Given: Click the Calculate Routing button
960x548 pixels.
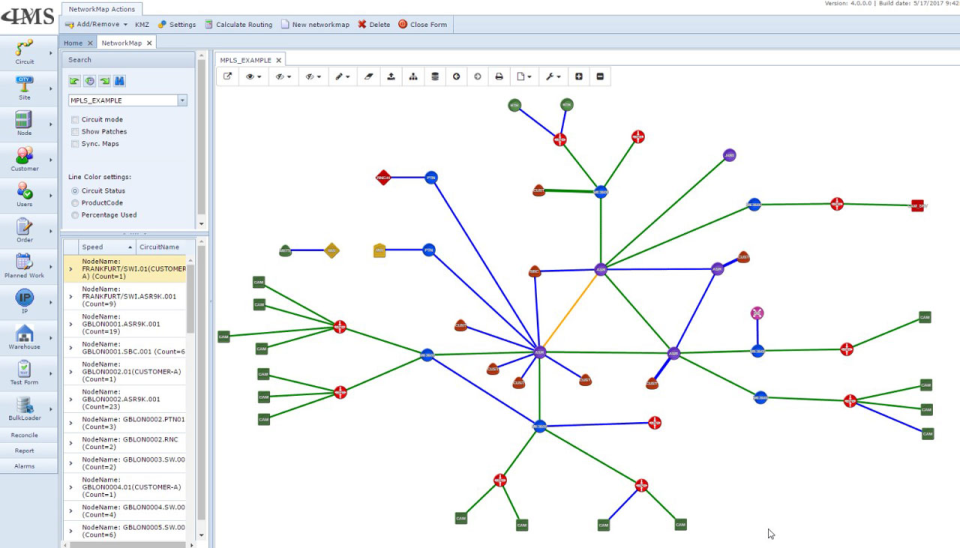Looking at the screenshot, I should click(x=239, y=24).
